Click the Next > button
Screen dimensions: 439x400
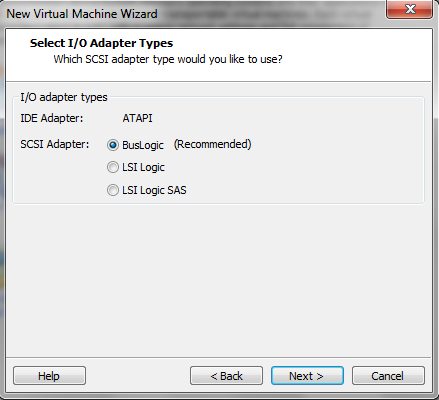[307, 376]
